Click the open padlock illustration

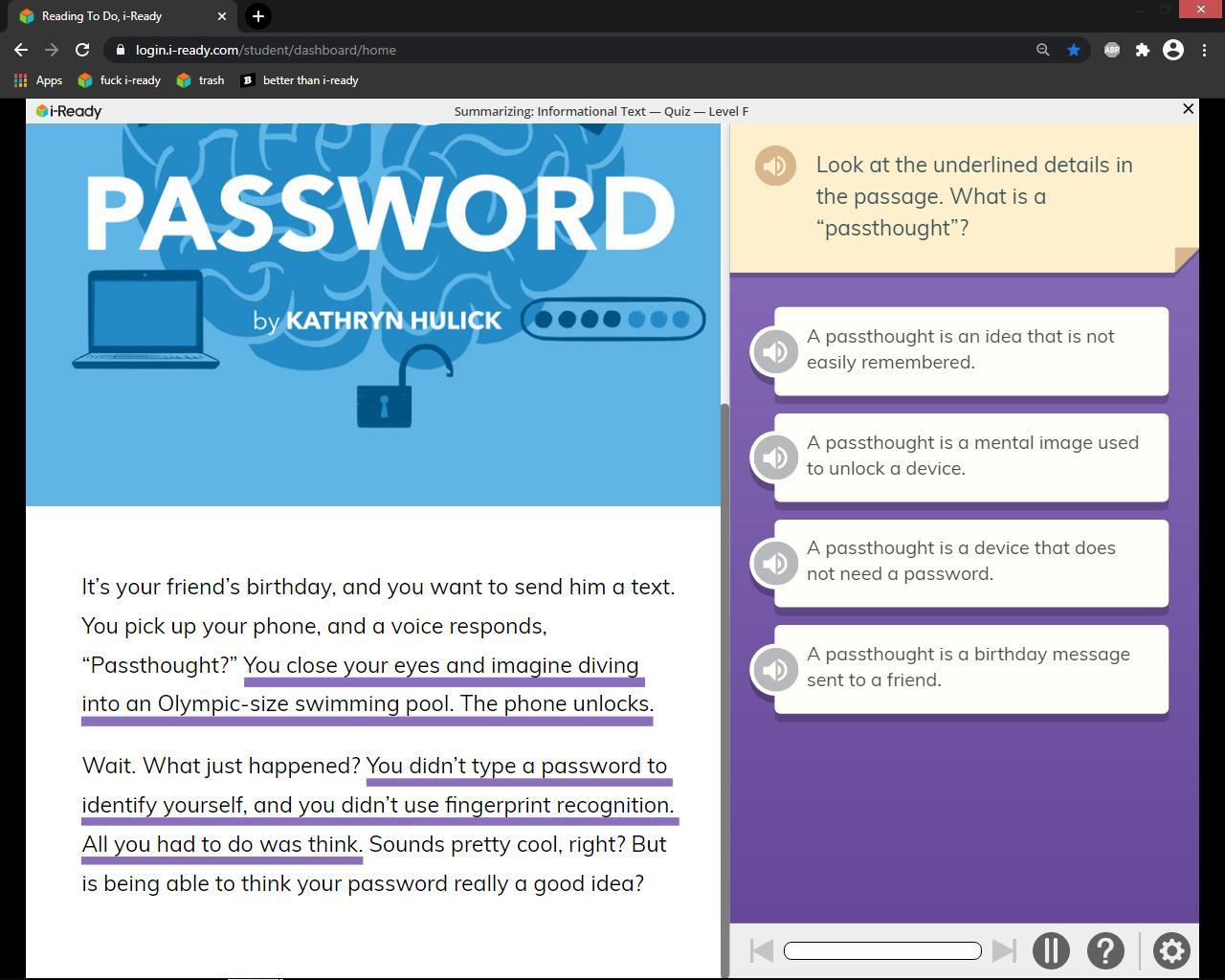tap(403, 387)
